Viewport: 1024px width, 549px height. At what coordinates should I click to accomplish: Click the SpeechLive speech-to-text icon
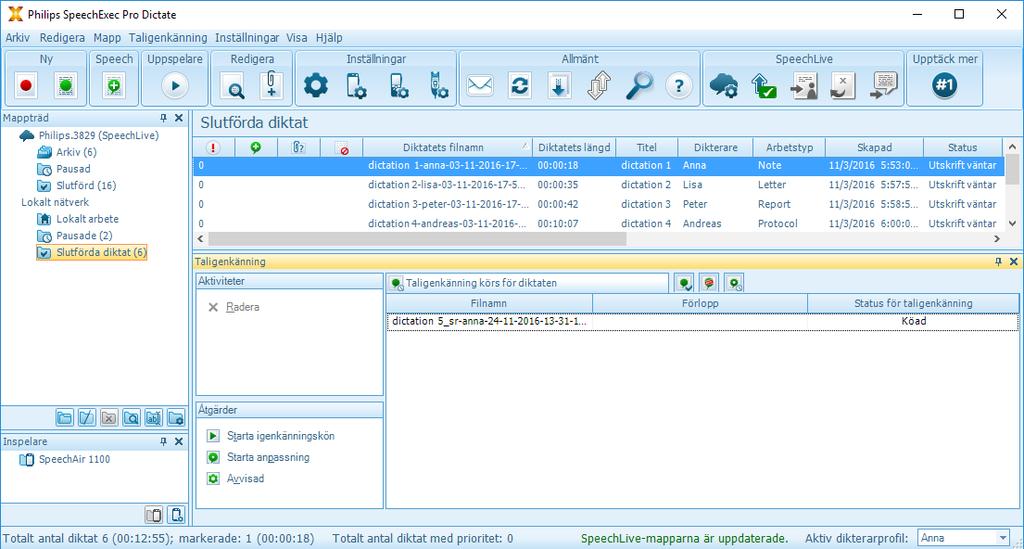click(x=884, y=86)
